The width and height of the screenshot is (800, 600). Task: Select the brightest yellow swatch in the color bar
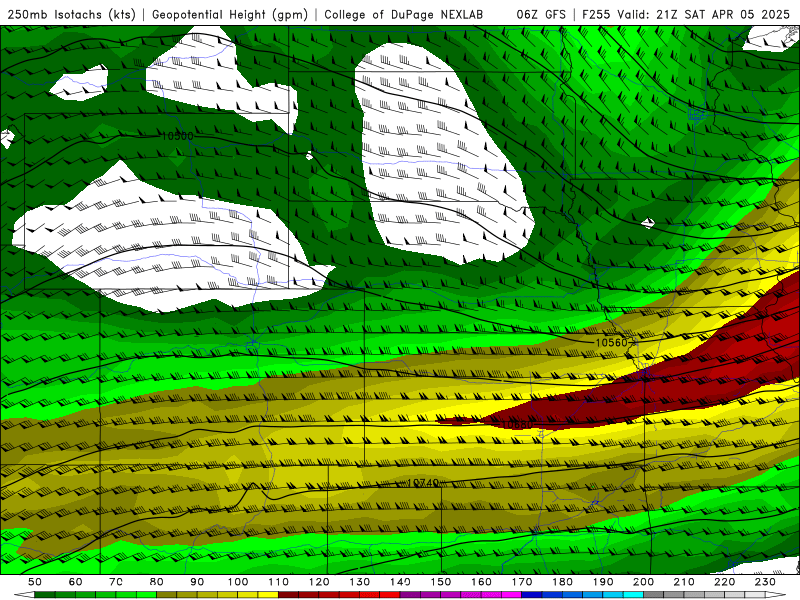[268, 595]
